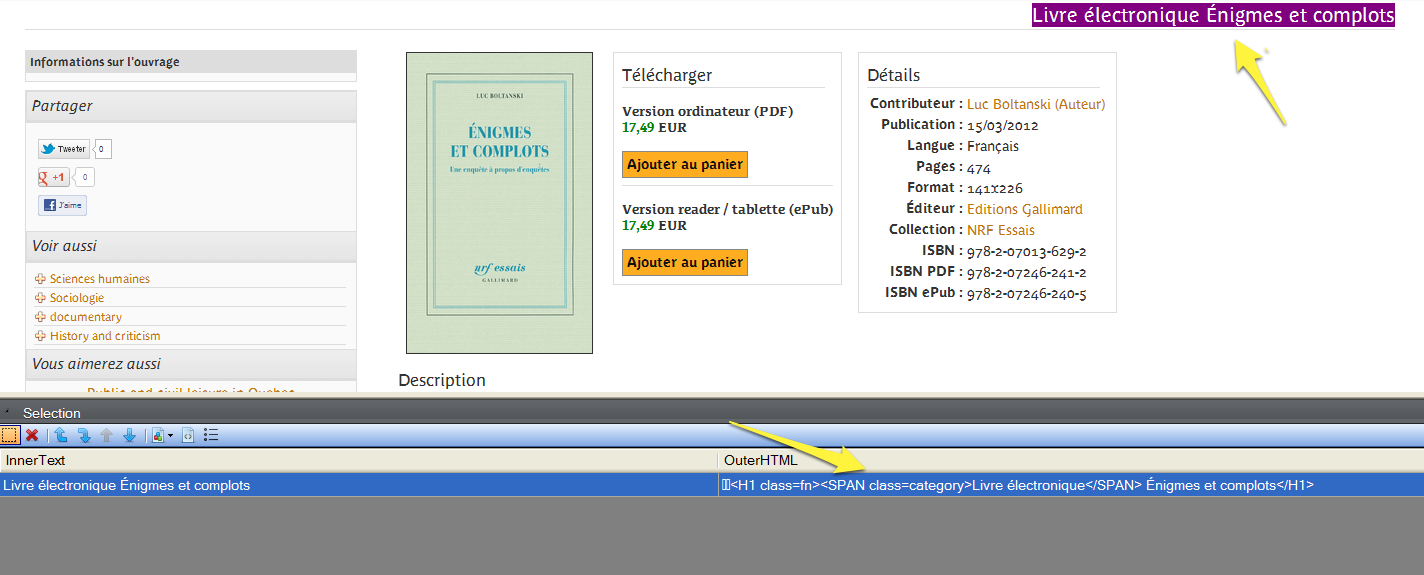
Task: Click the Google +1 button
Action: click(x=54, y=178)
